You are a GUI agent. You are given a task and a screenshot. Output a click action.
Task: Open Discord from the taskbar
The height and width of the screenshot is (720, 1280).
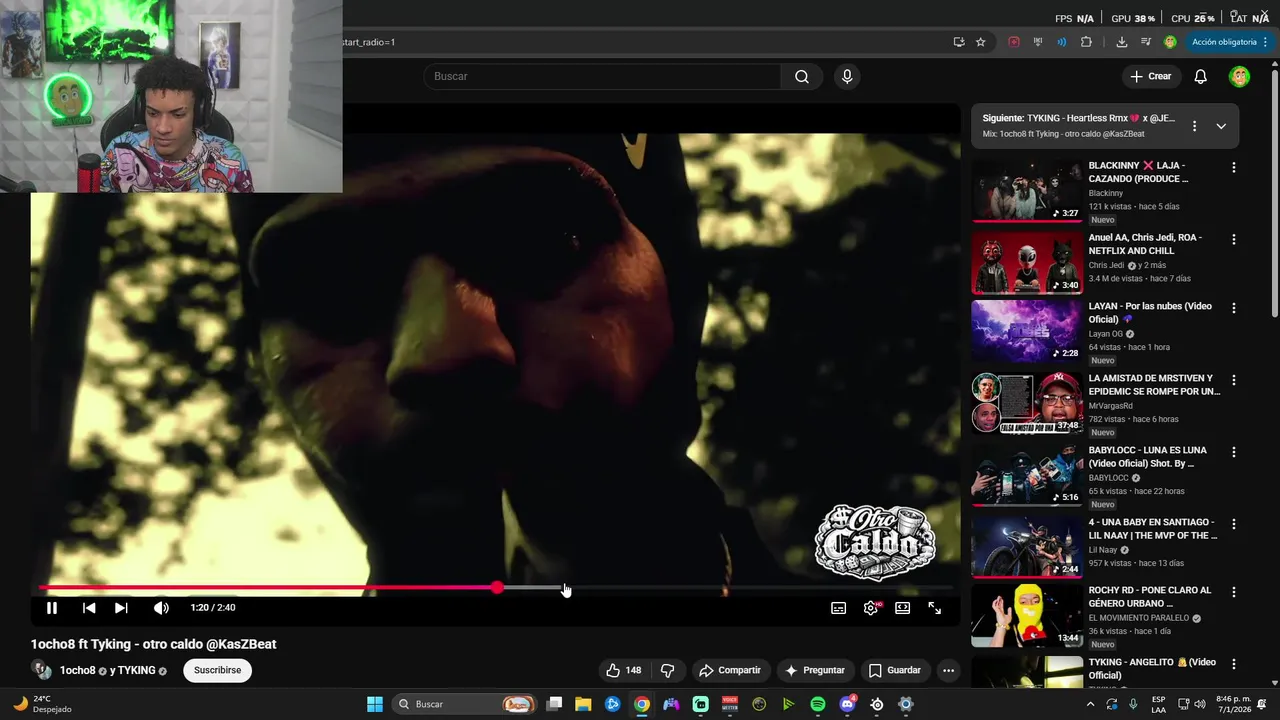(x=848, y=704)
